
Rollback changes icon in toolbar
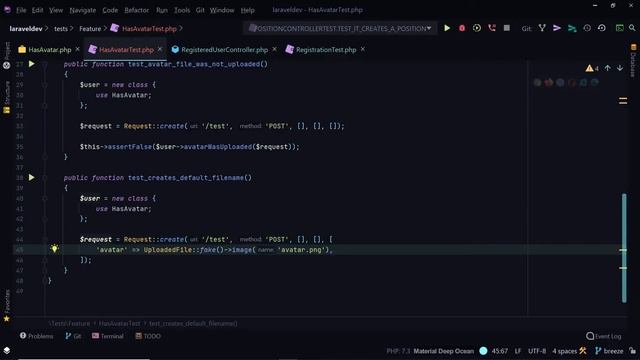pyautogui.click(x=602, y=28)
